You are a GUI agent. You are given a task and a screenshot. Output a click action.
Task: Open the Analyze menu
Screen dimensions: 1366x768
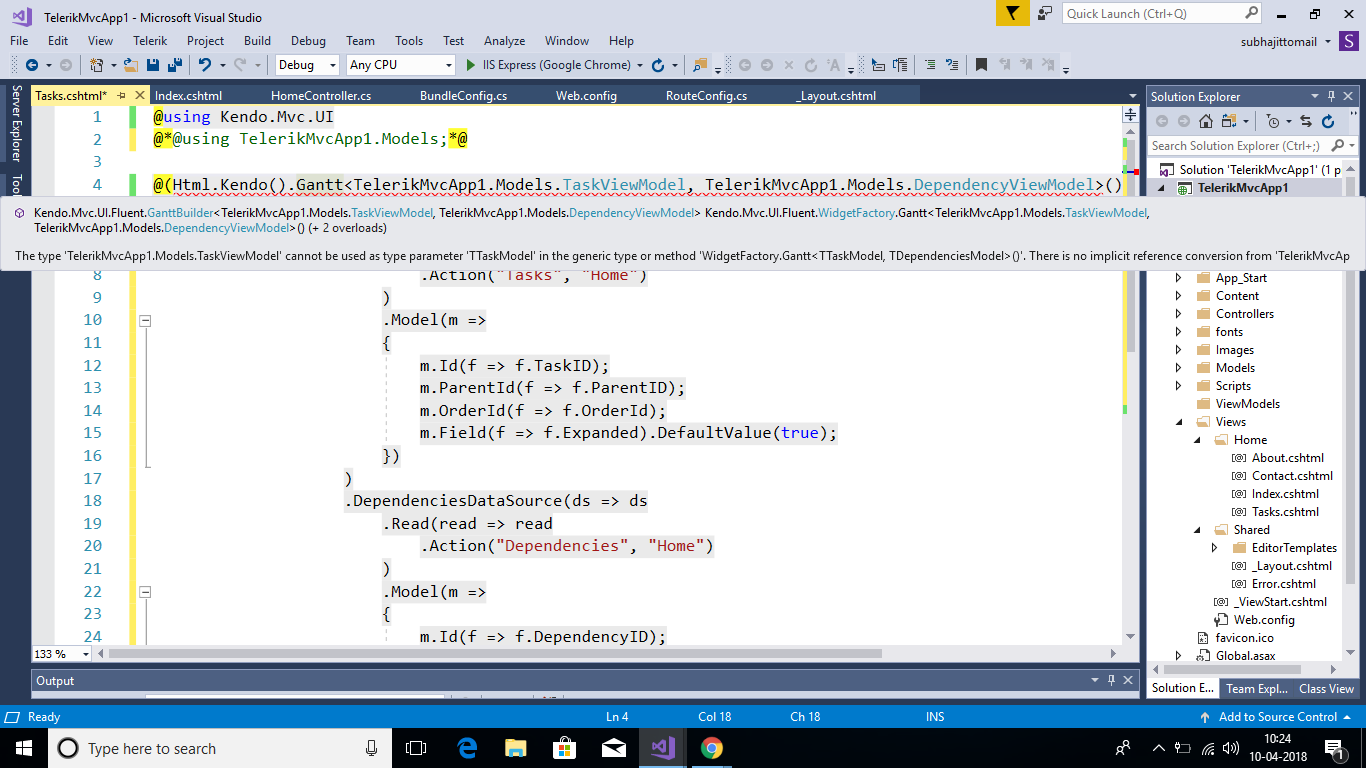(x=504, y=41)
